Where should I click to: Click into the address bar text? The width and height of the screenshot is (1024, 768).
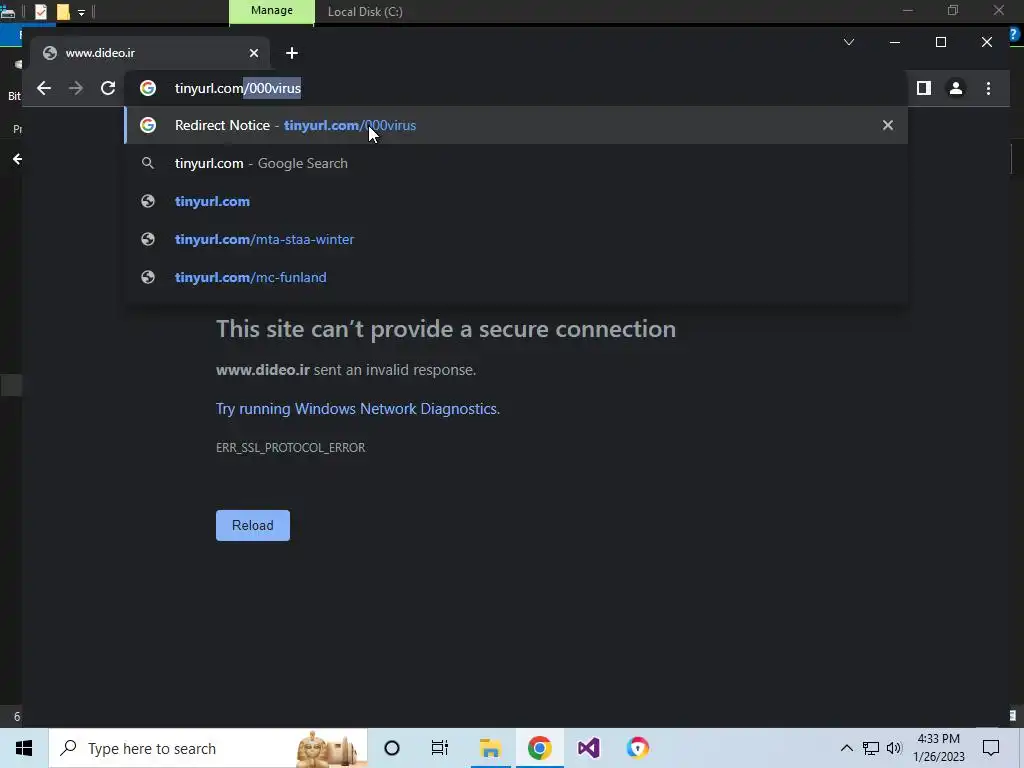(x=238, y=88)
